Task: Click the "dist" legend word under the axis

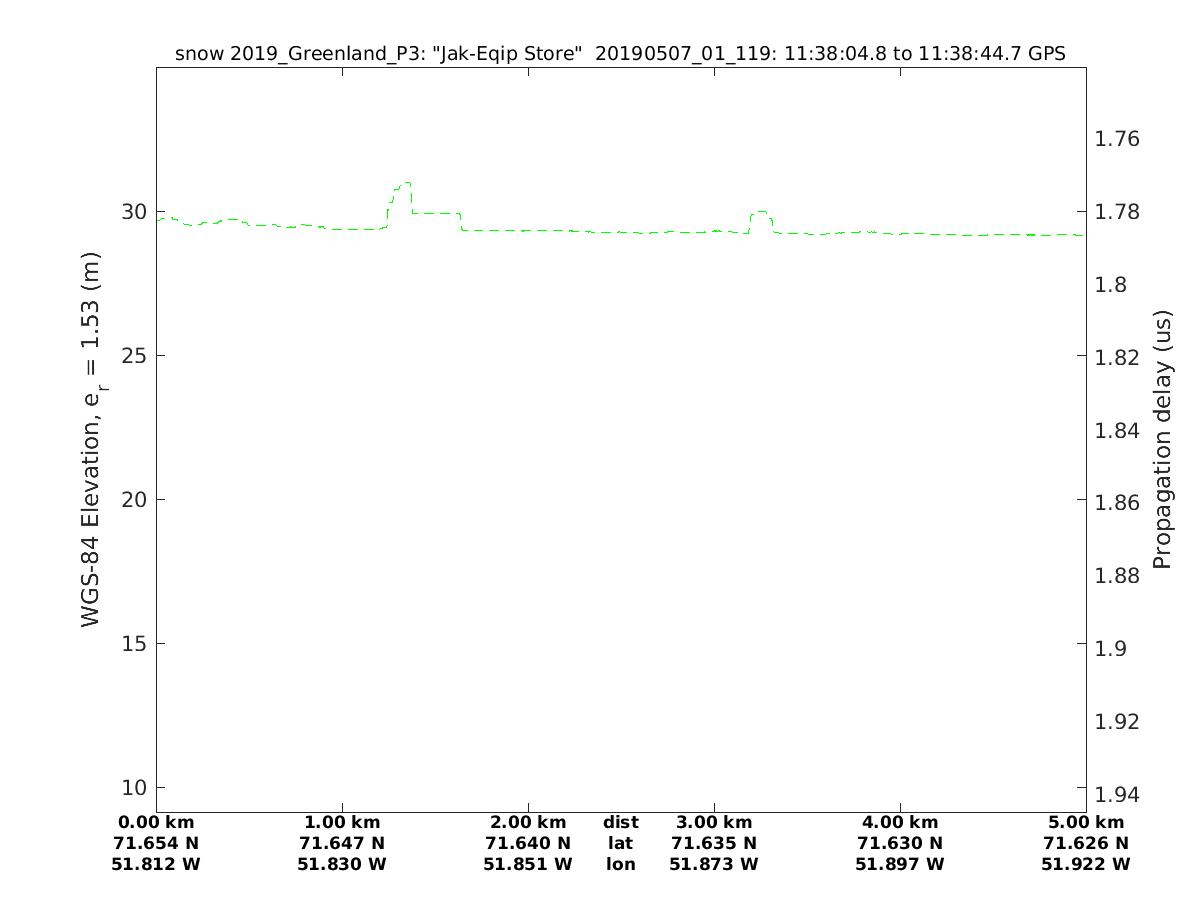Action: pos(620,823)
